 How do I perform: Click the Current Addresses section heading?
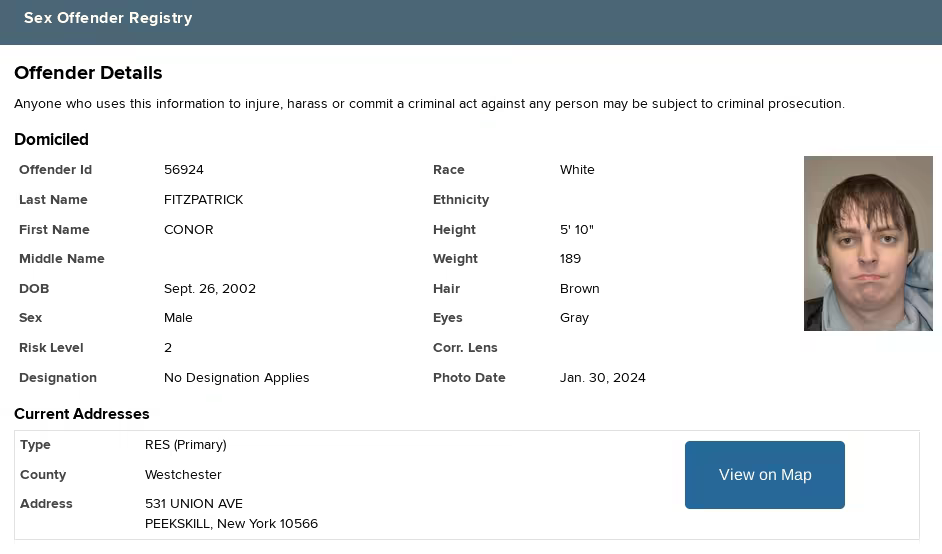82,414
